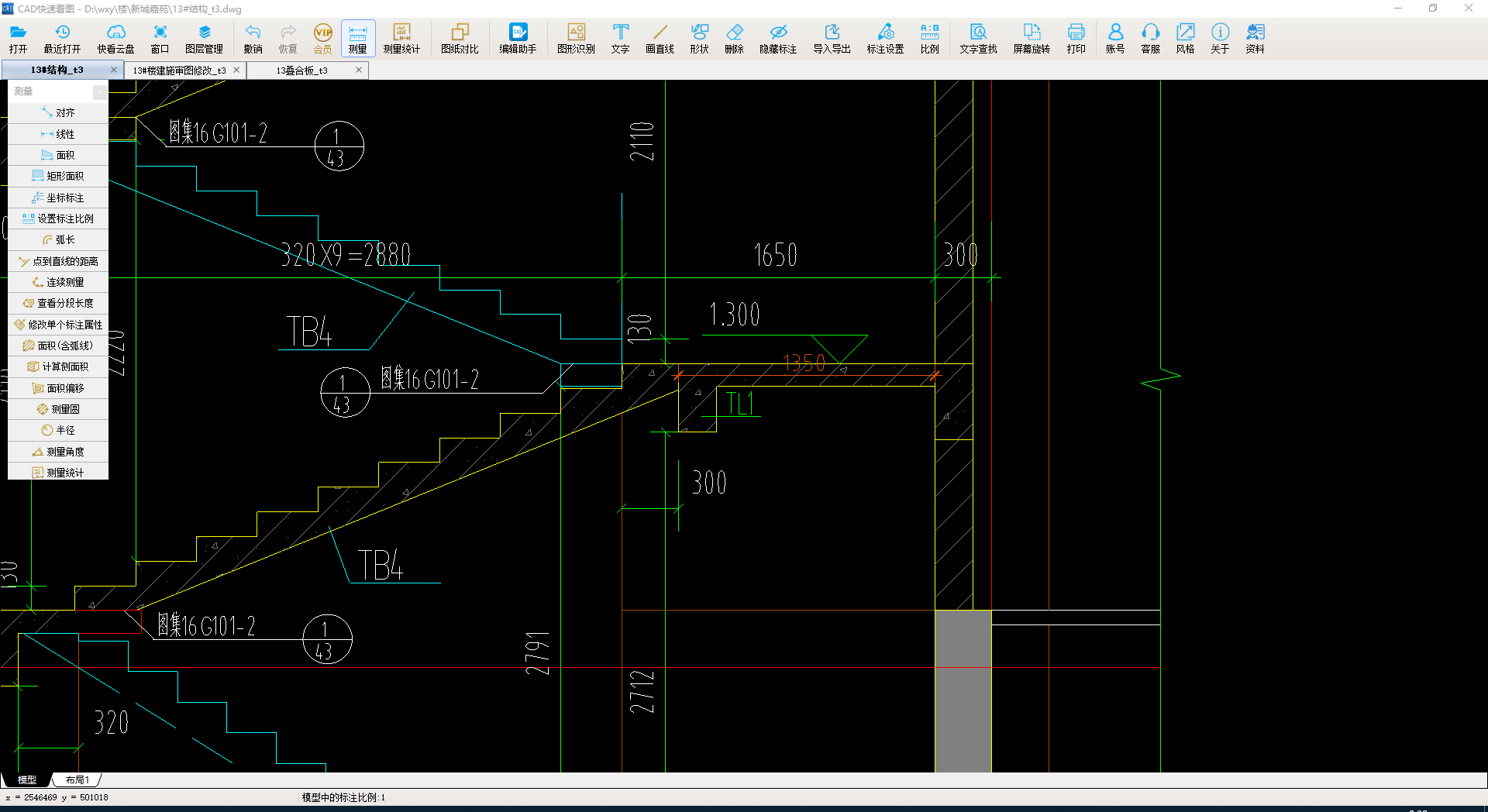The image size is (1488, 812).
Task: Choose 修改单个标注属性 option
Action: 58,325
